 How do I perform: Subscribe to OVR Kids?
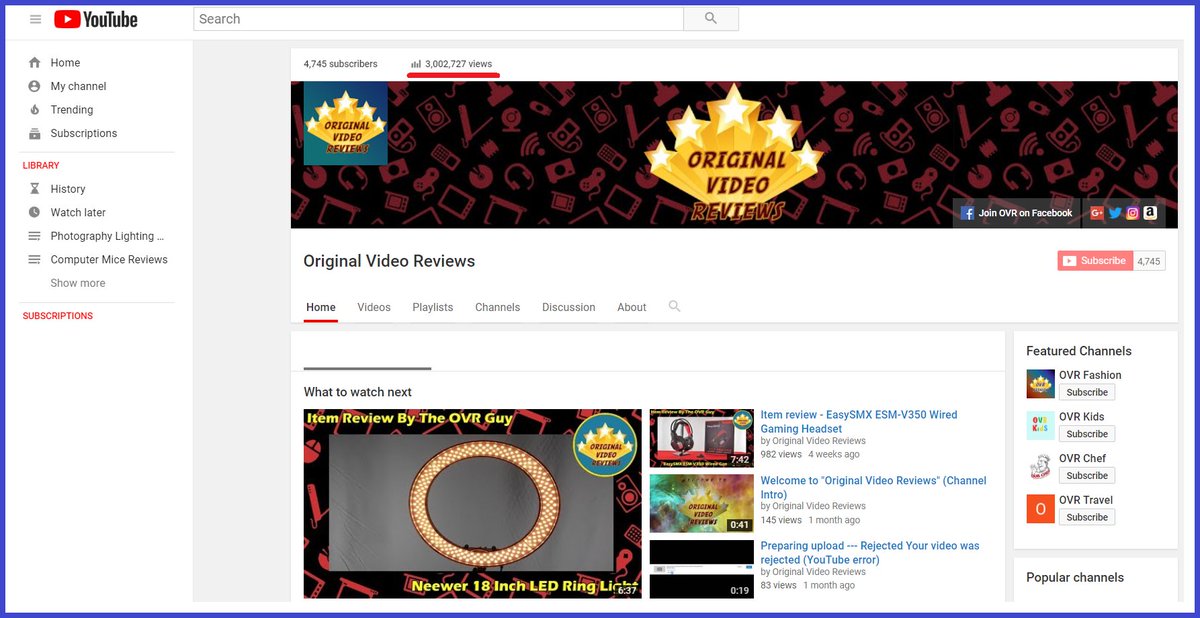coord(1087,434)
